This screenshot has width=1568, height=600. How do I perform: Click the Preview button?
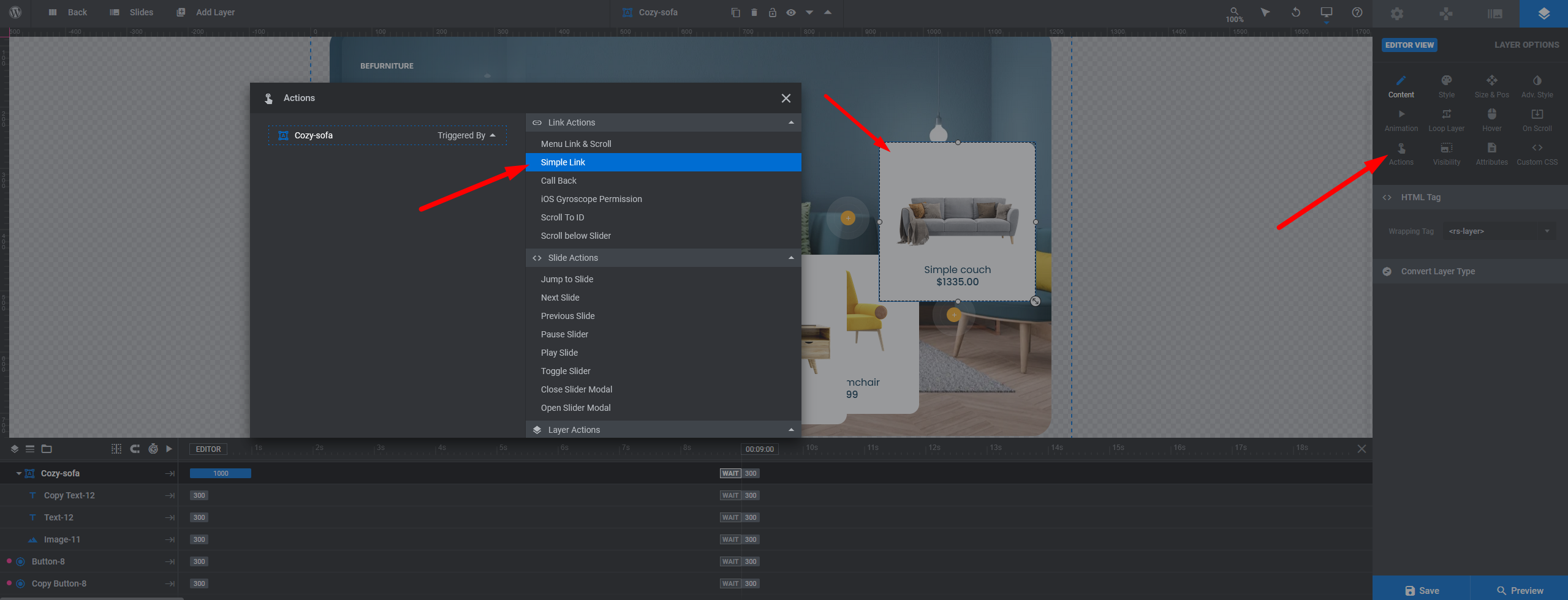[x=1519, y=590]
